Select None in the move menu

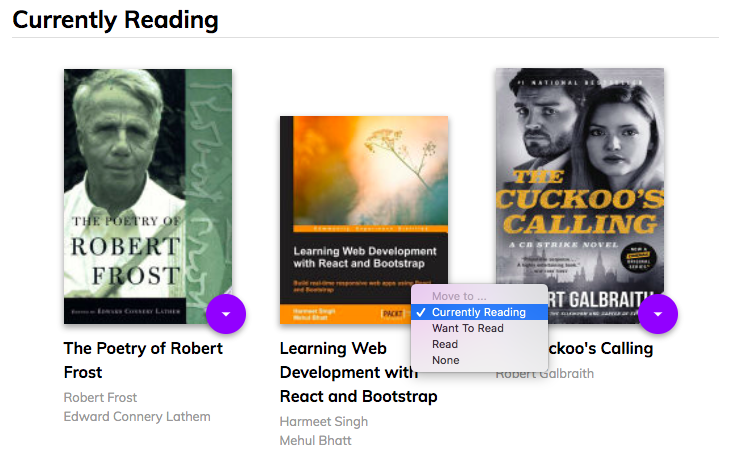(x=479, y=360)
